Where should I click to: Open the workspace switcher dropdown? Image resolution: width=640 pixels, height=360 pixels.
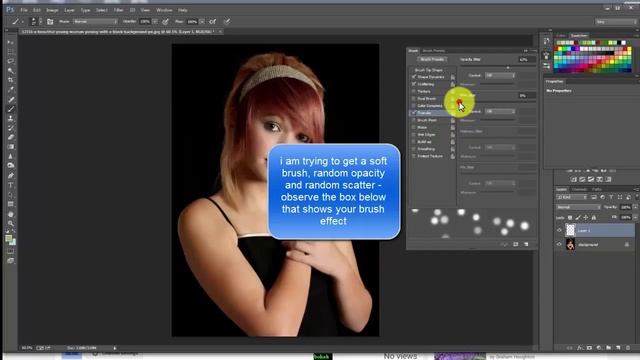pyautogui.click(x=616, y=22)
